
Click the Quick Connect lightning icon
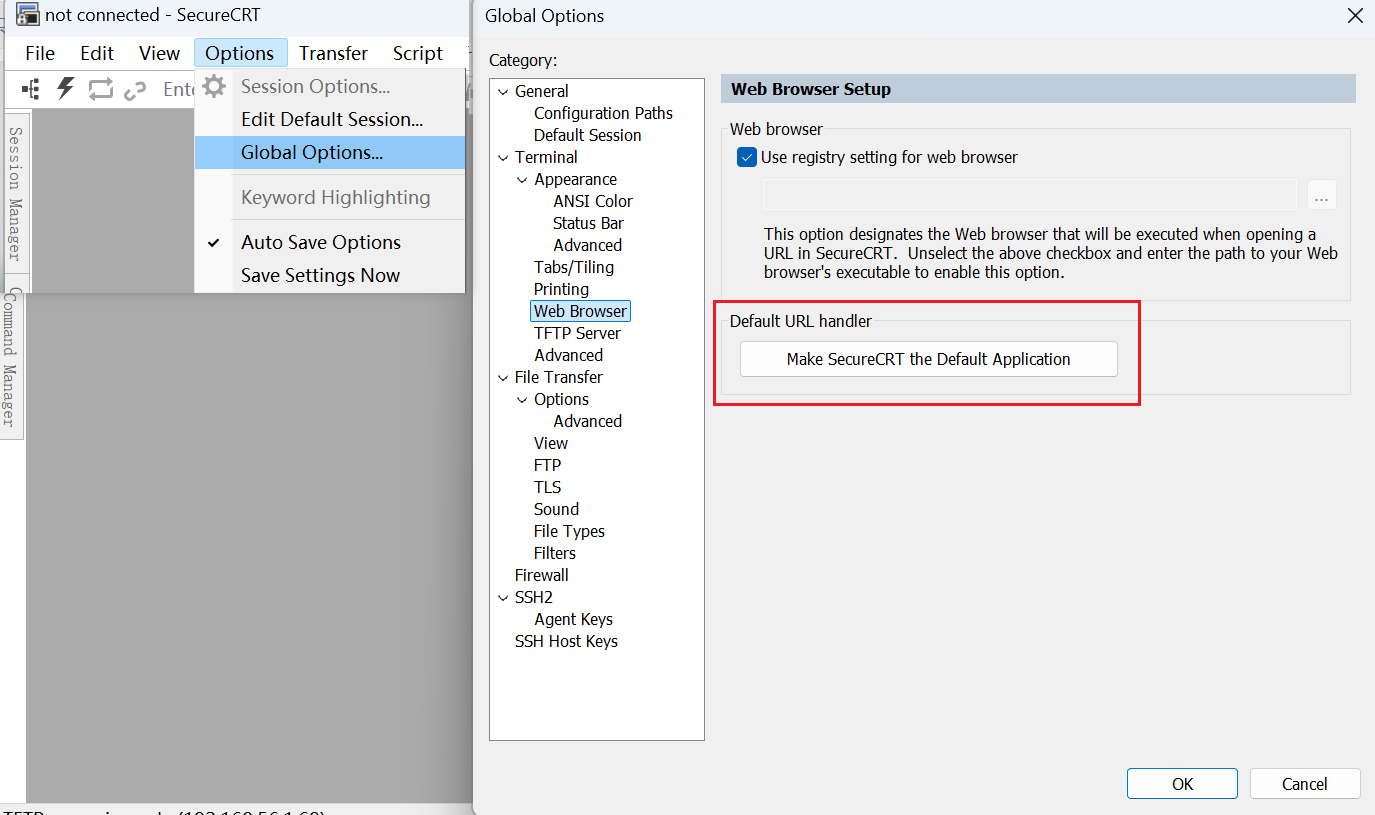(x=65, y=88)
